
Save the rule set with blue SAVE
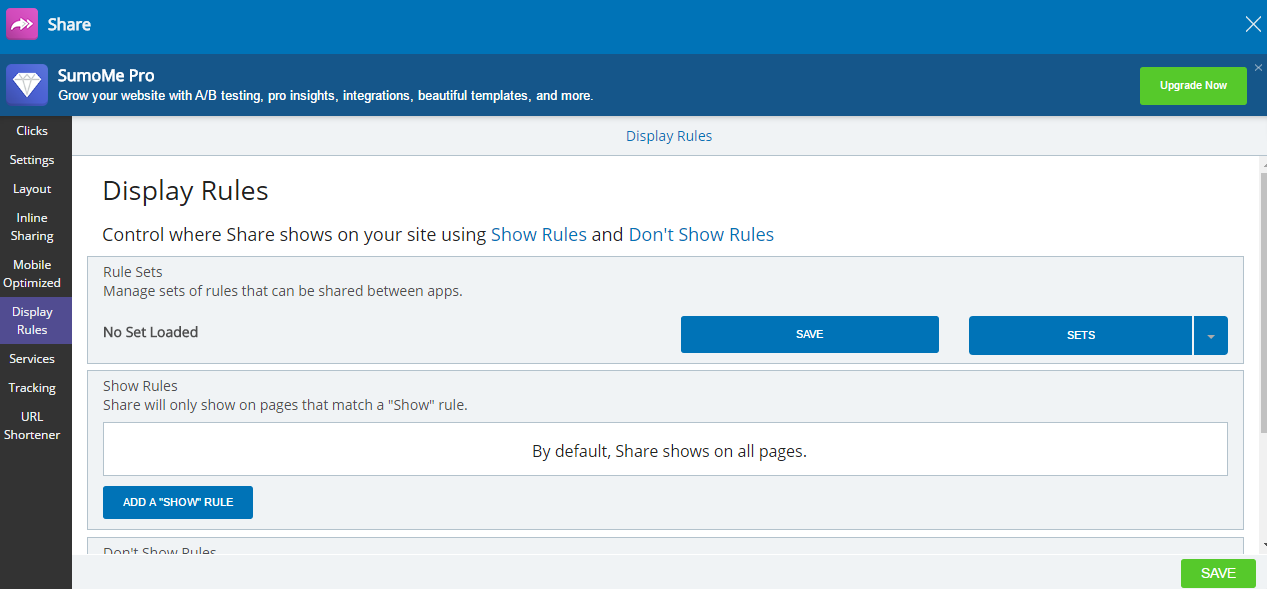pos(810,335)
